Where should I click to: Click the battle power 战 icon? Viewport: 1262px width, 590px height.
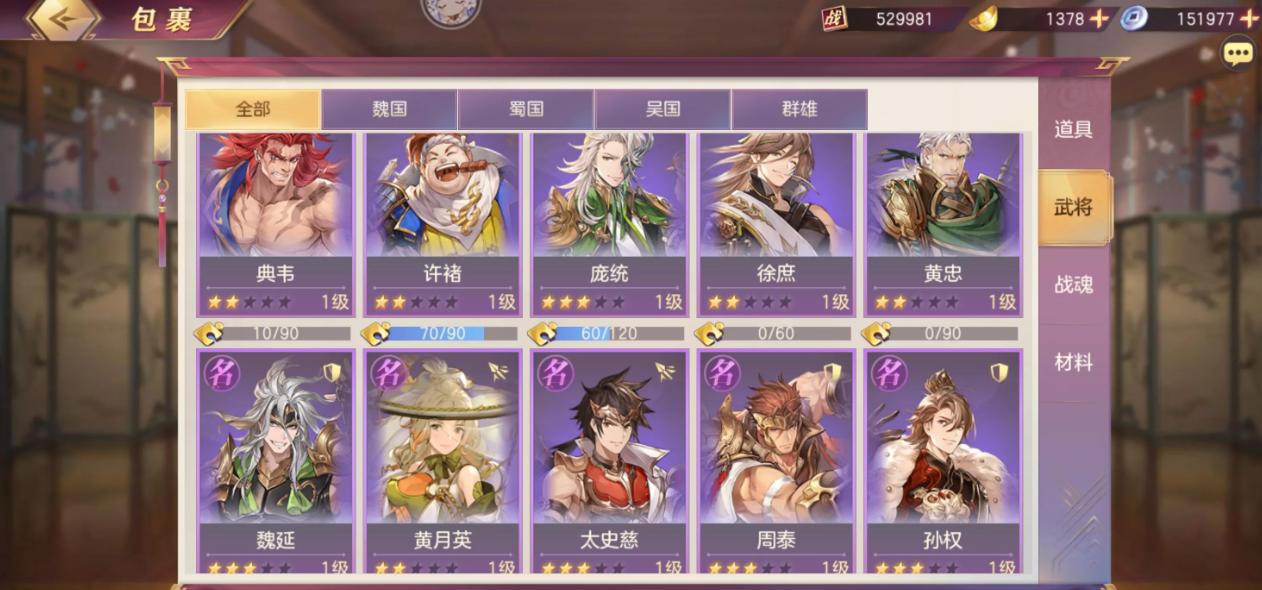click(835, 18)
